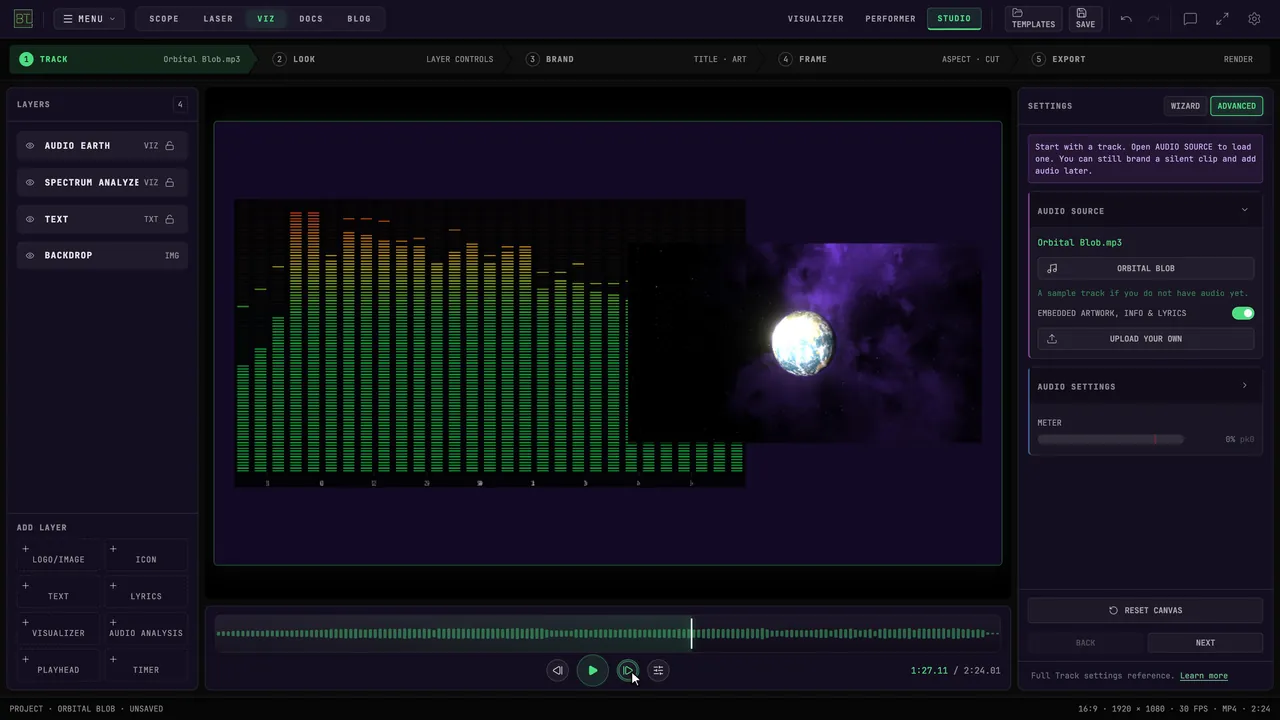The width and height of the screenshot is (1280, 720).
Task: Open the comments speech bubble icon
Action: coord(1190,19)
